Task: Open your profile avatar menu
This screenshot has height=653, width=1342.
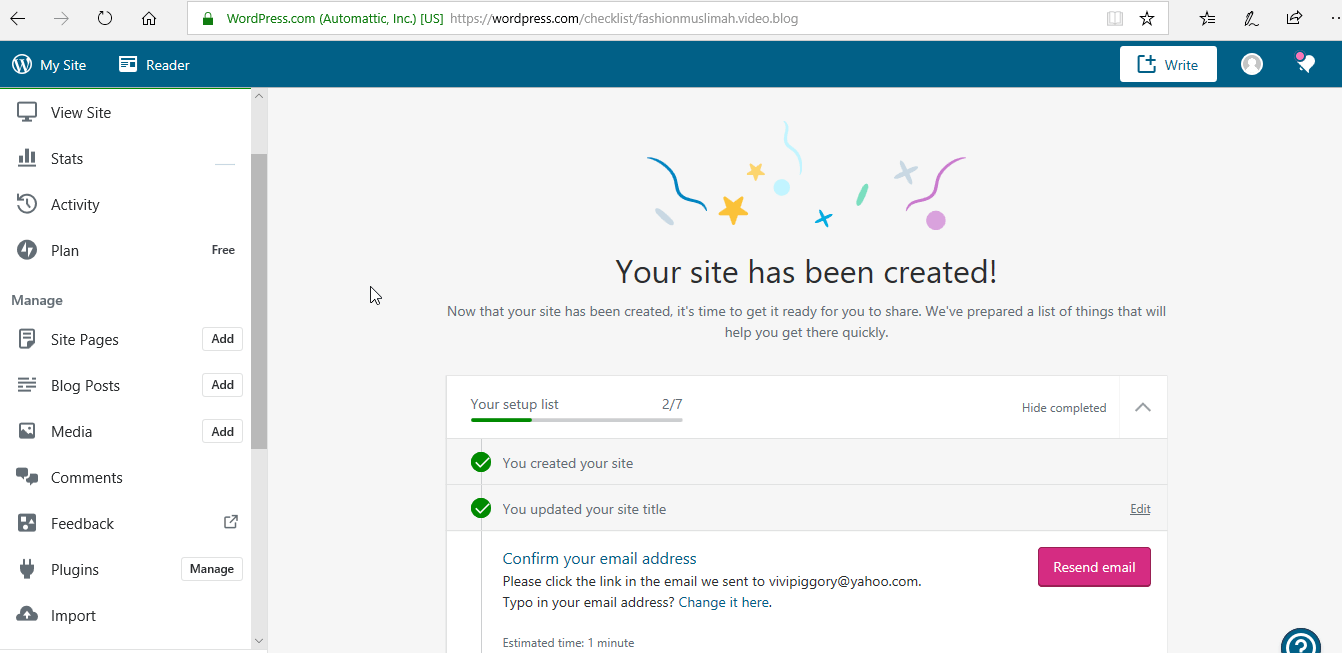Action: [1251, 63]
